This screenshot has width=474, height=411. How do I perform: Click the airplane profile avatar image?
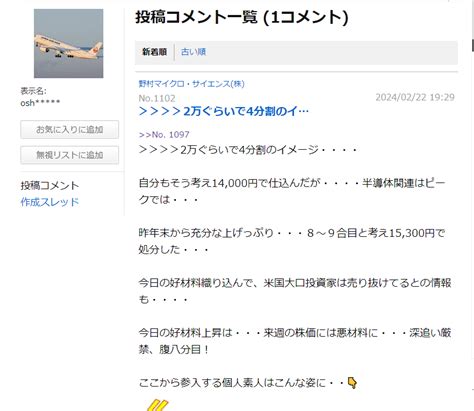[69, 43]
